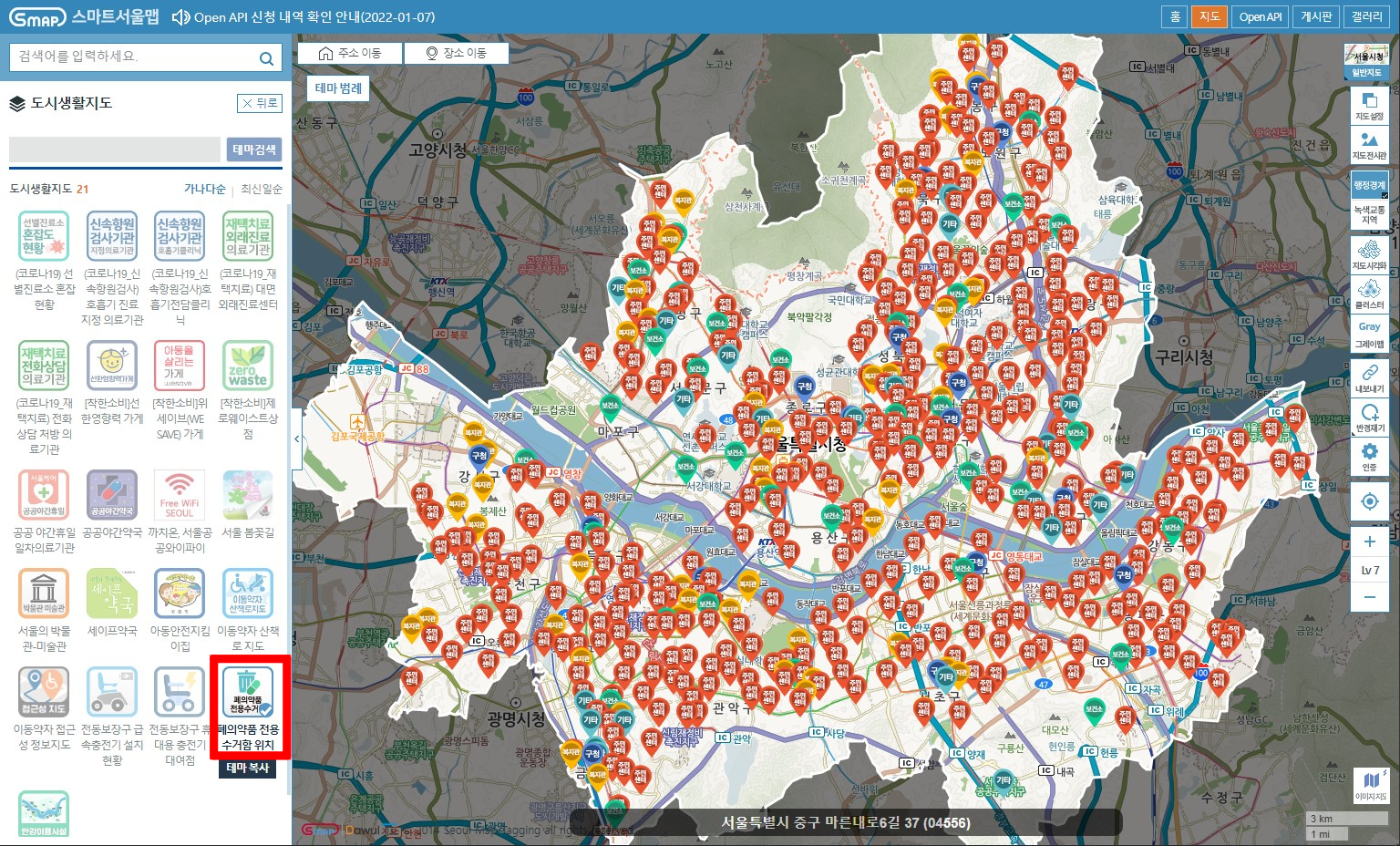This screenshot has height=846, width=1400.
Task: Select the 세이프약국 theme icon
Action: click(112, 593)
